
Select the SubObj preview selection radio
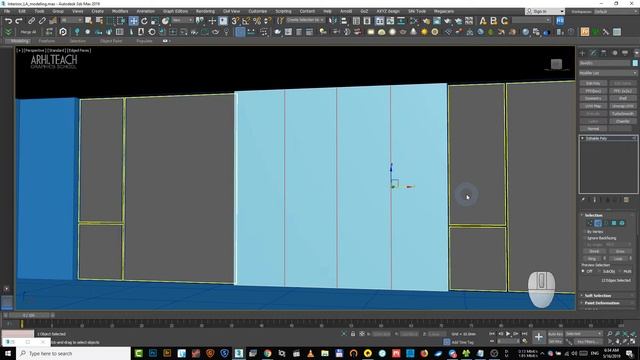coord(599,271)
